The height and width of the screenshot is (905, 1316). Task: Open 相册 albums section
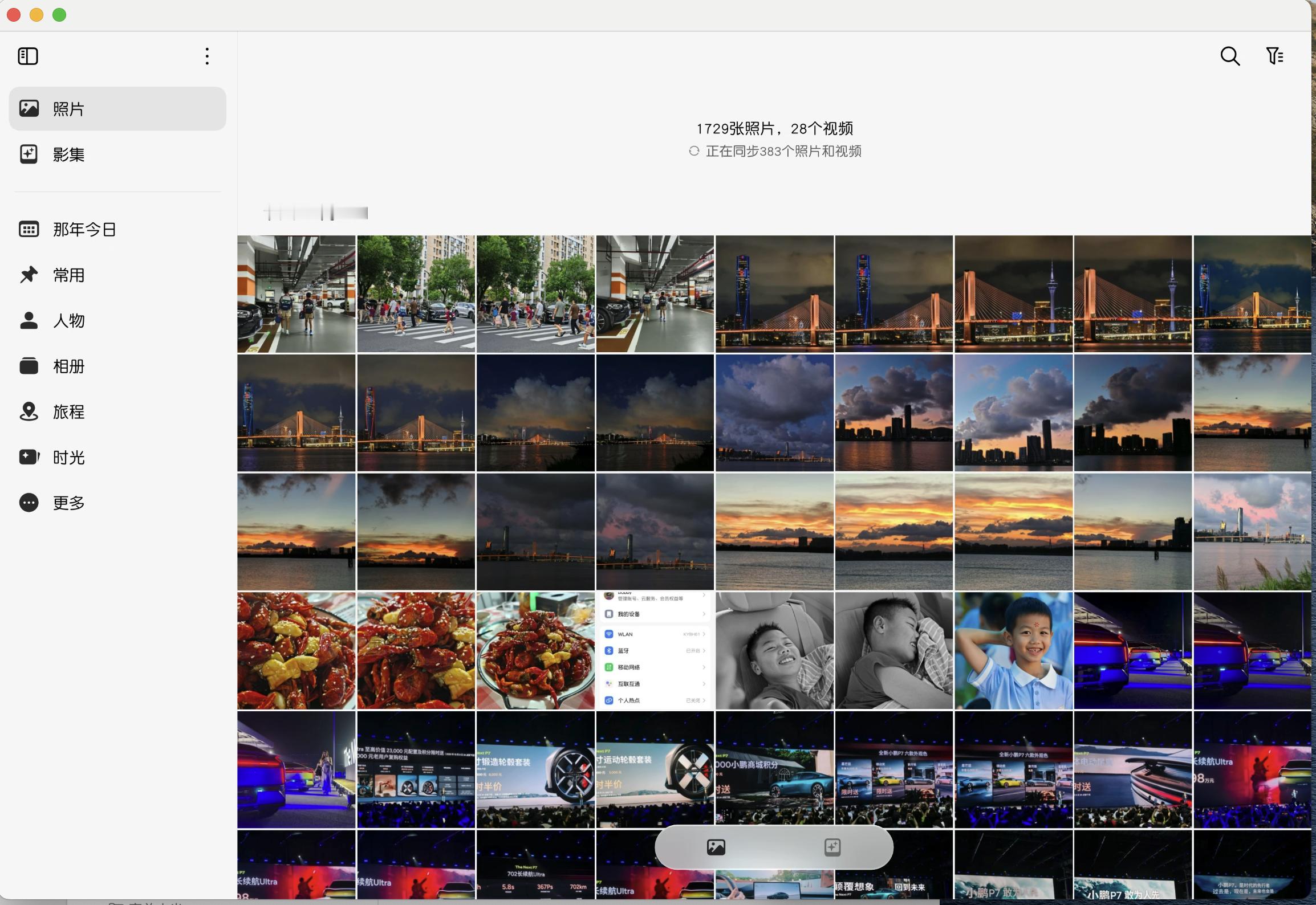[x=117, y=366]
